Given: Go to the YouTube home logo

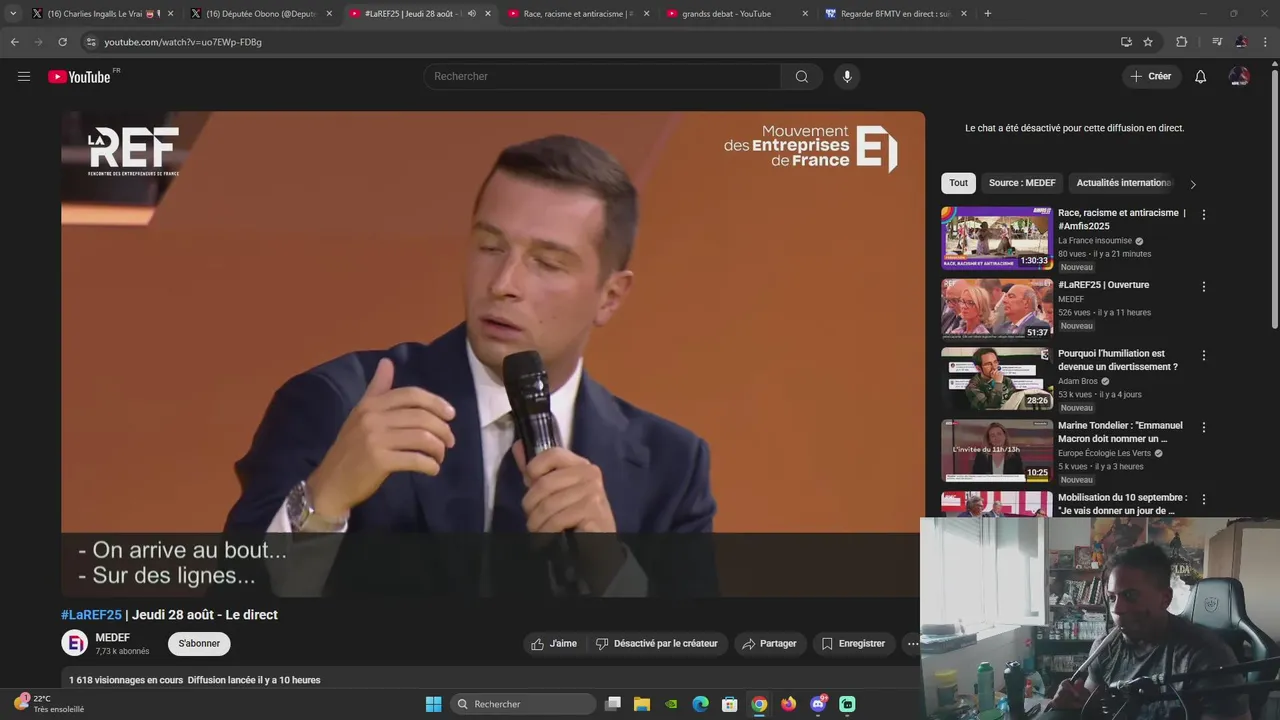Looking at the screenshot, I should pos(79,77).
